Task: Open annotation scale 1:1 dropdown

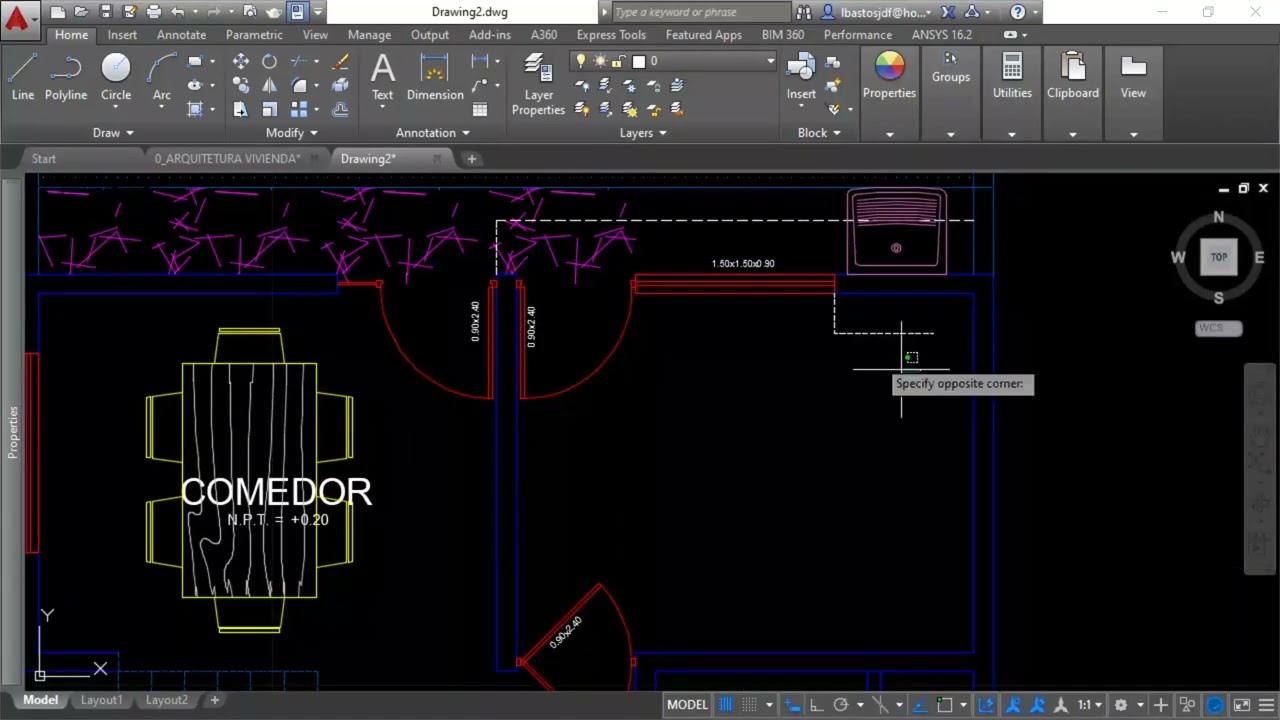Action: [x=1089, y=705]
